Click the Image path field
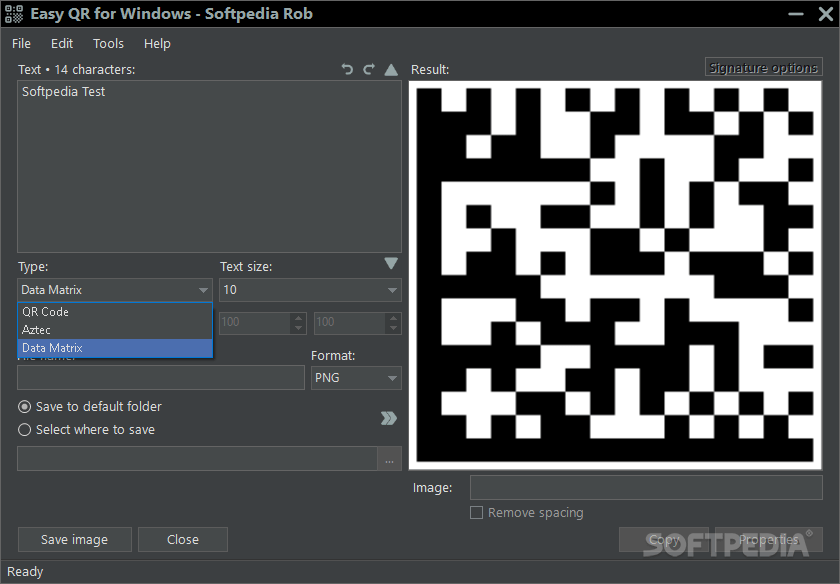The width and height of the screenshot is (840, 584). pyautogui.click(x=646, y=488)
